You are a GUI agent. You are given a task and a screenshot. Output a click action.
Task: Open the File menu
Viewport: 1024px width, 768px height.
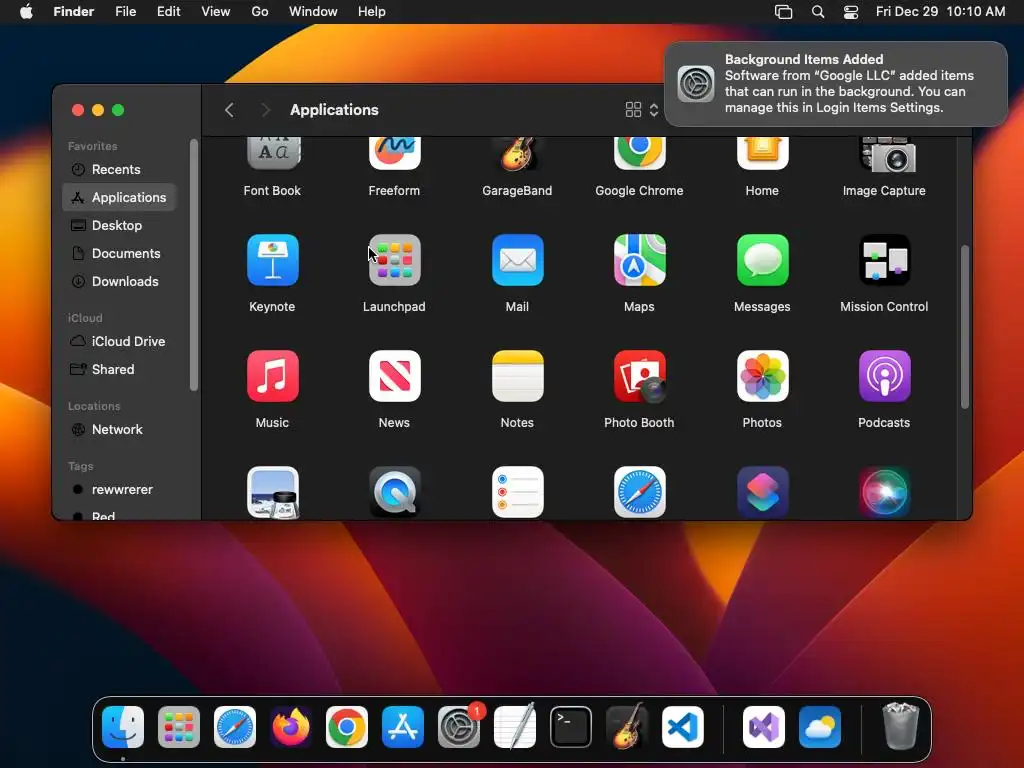click(x=125, y=12)
